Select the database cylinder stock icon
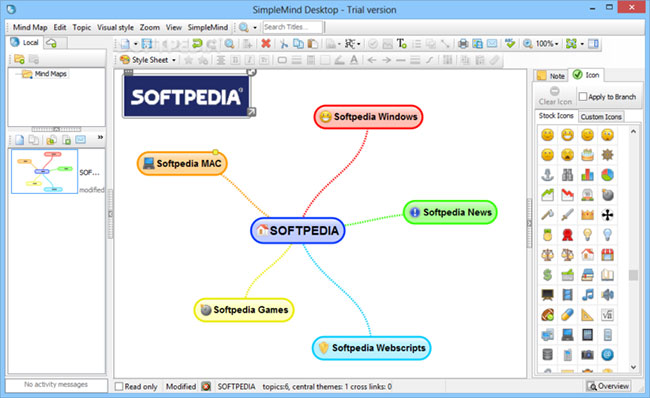650x398 pixels. (548, 354)
